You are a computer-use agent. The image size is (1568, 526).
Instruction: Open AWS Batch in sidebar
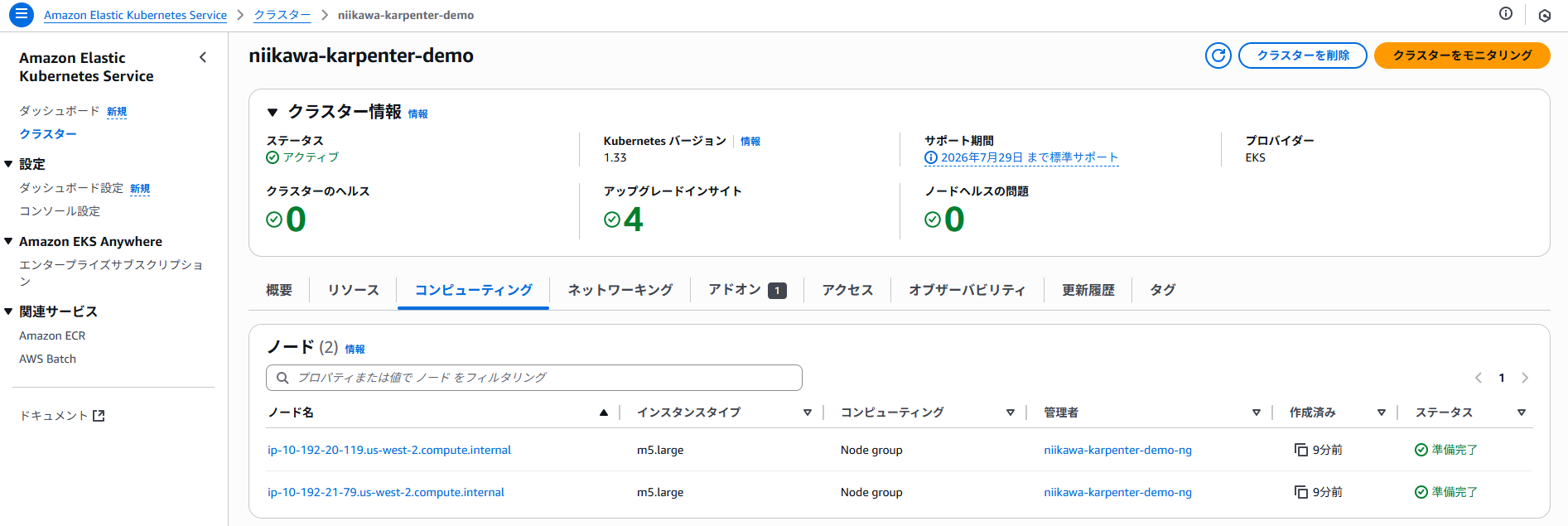[48, 359]
